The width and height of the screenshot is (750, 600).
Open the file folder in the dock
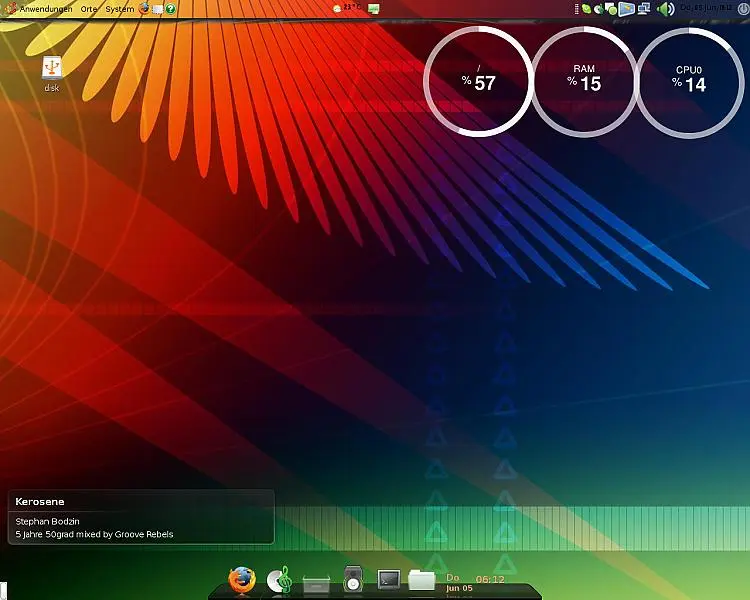[421, 579]
